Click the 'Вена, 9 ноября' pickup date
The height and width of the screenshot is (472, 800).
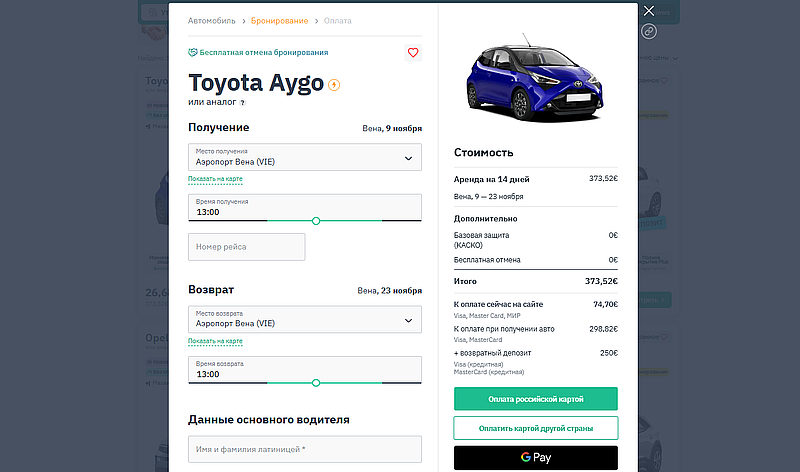(x=392, y=129)
